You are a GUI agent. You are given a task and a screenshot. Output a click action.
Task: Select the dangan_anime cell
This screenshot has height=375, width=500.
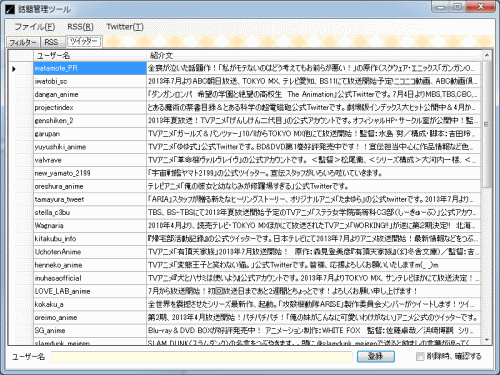point(90,94)
